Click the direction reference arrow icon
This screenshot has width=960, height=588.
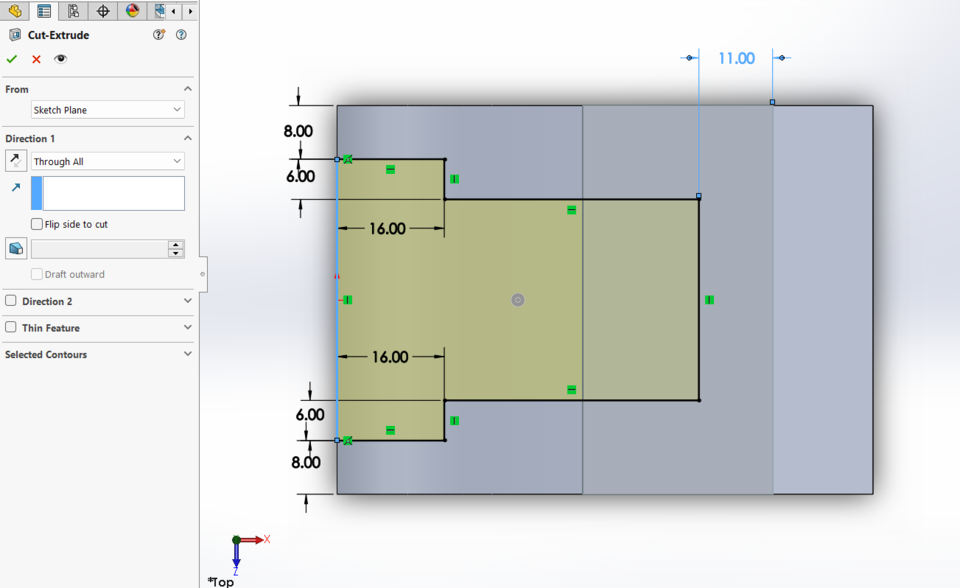15,187
